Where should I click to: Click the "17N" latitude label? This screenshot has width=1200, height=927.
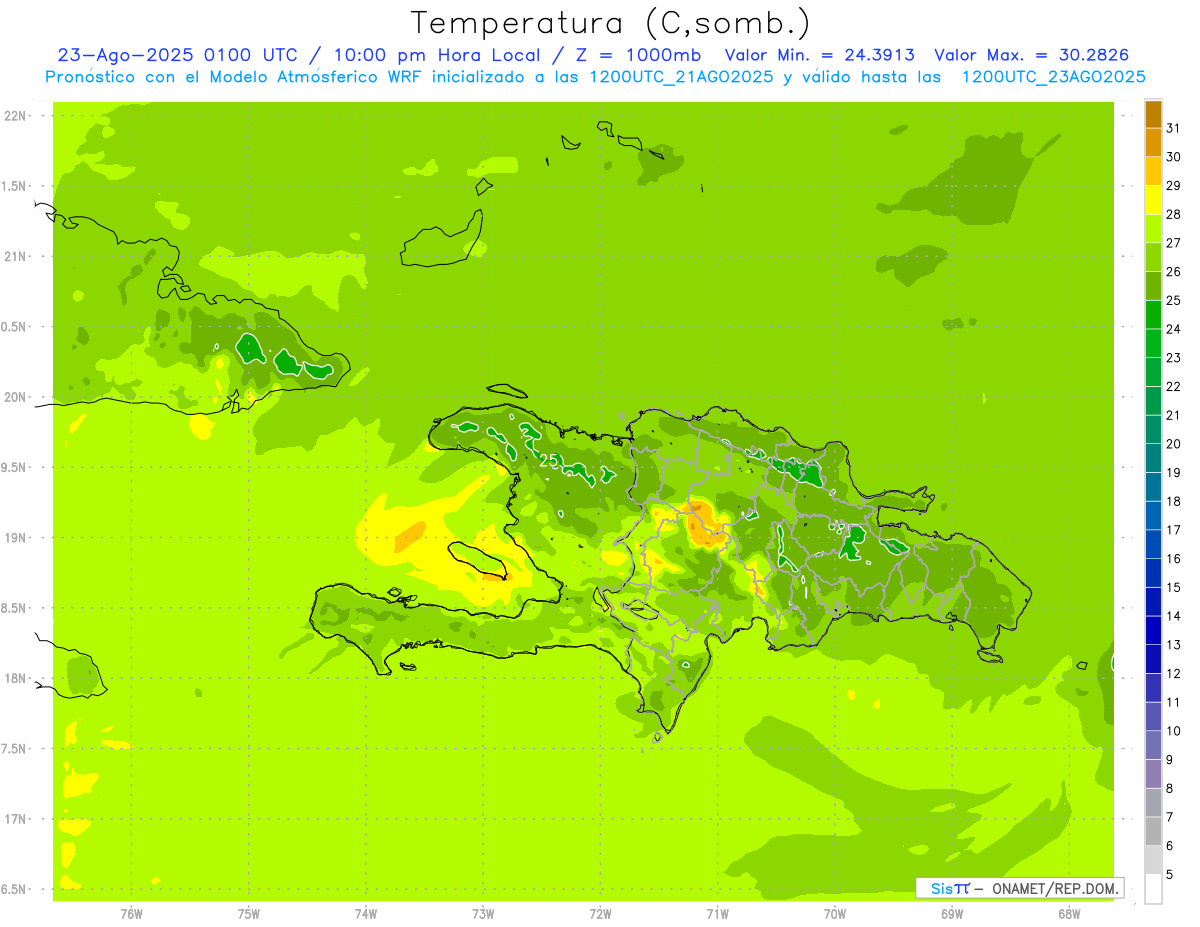17,819
